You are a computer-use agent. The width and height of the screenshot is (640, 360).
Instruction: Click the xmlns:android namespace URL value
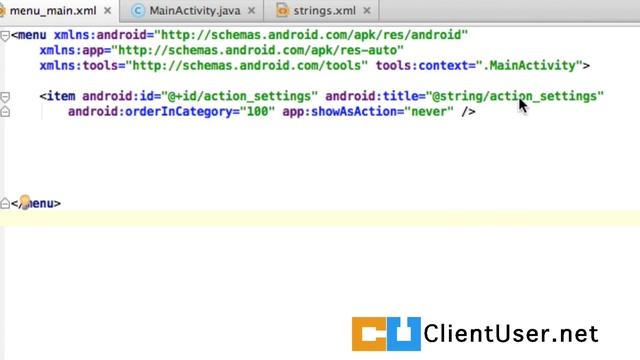[x=311, y=35]
